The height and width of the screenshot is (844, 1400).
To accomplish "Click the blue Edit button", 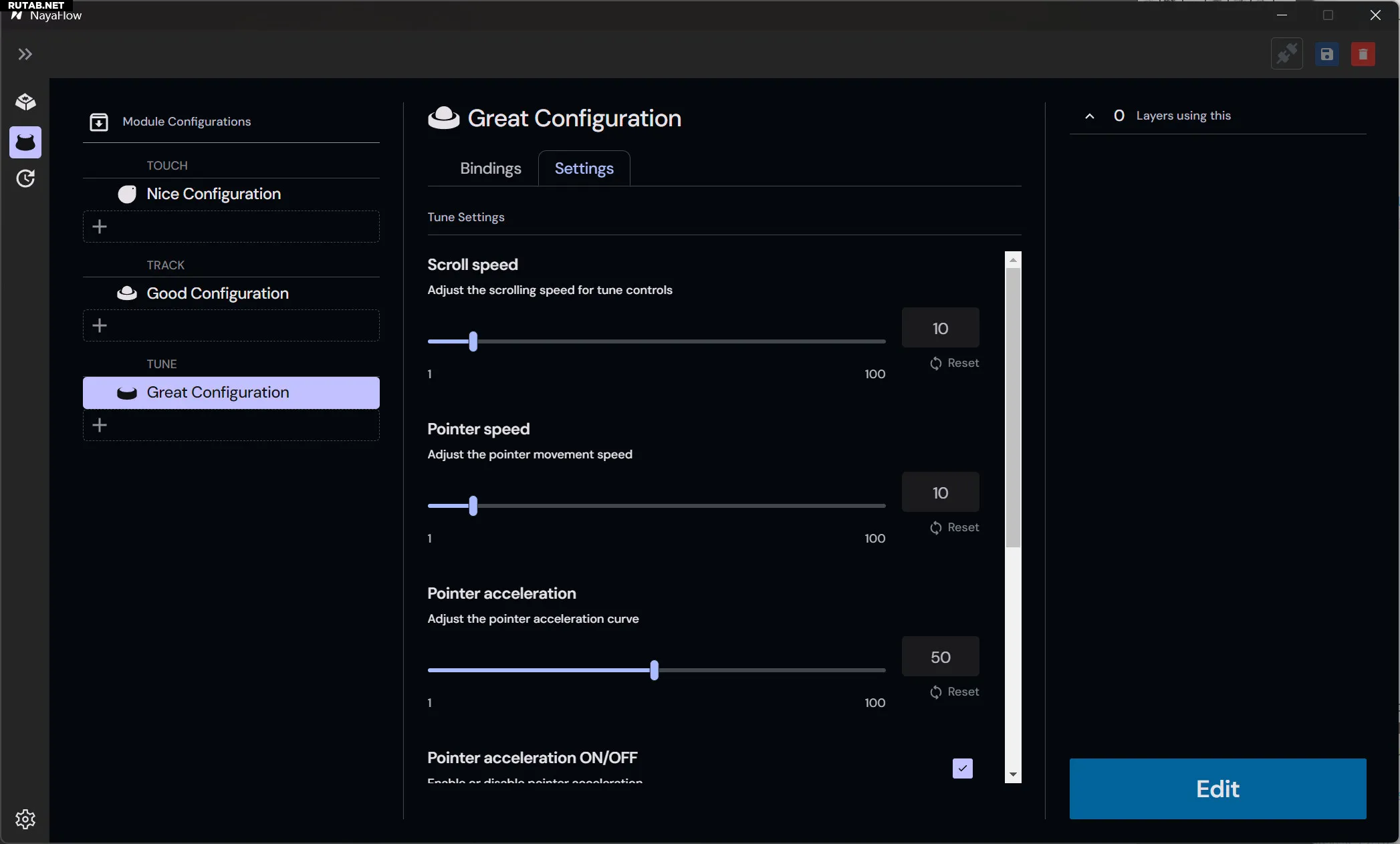I will pyautogui.click(x=1217, y=789).
